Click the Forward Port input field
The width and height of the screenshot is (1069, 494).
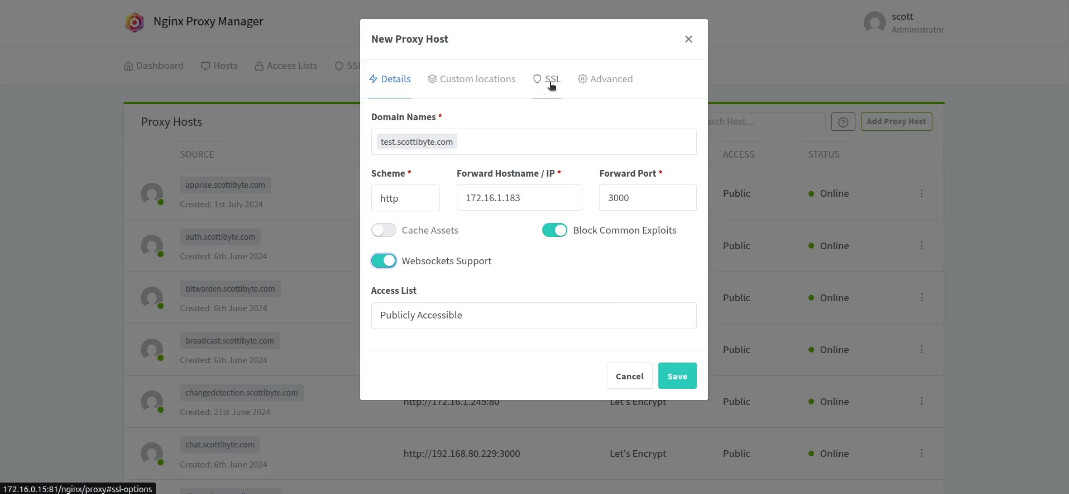click(x=647, y=198)
